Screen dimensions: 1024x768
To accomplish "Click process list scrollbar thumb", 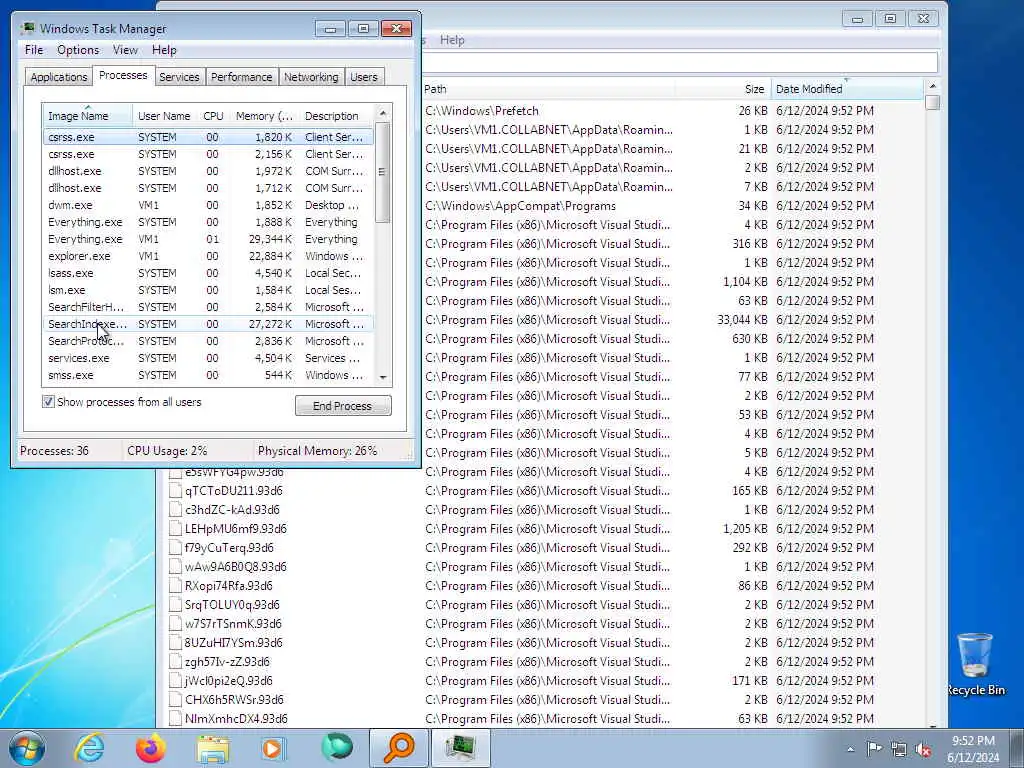I will (383, 173).
